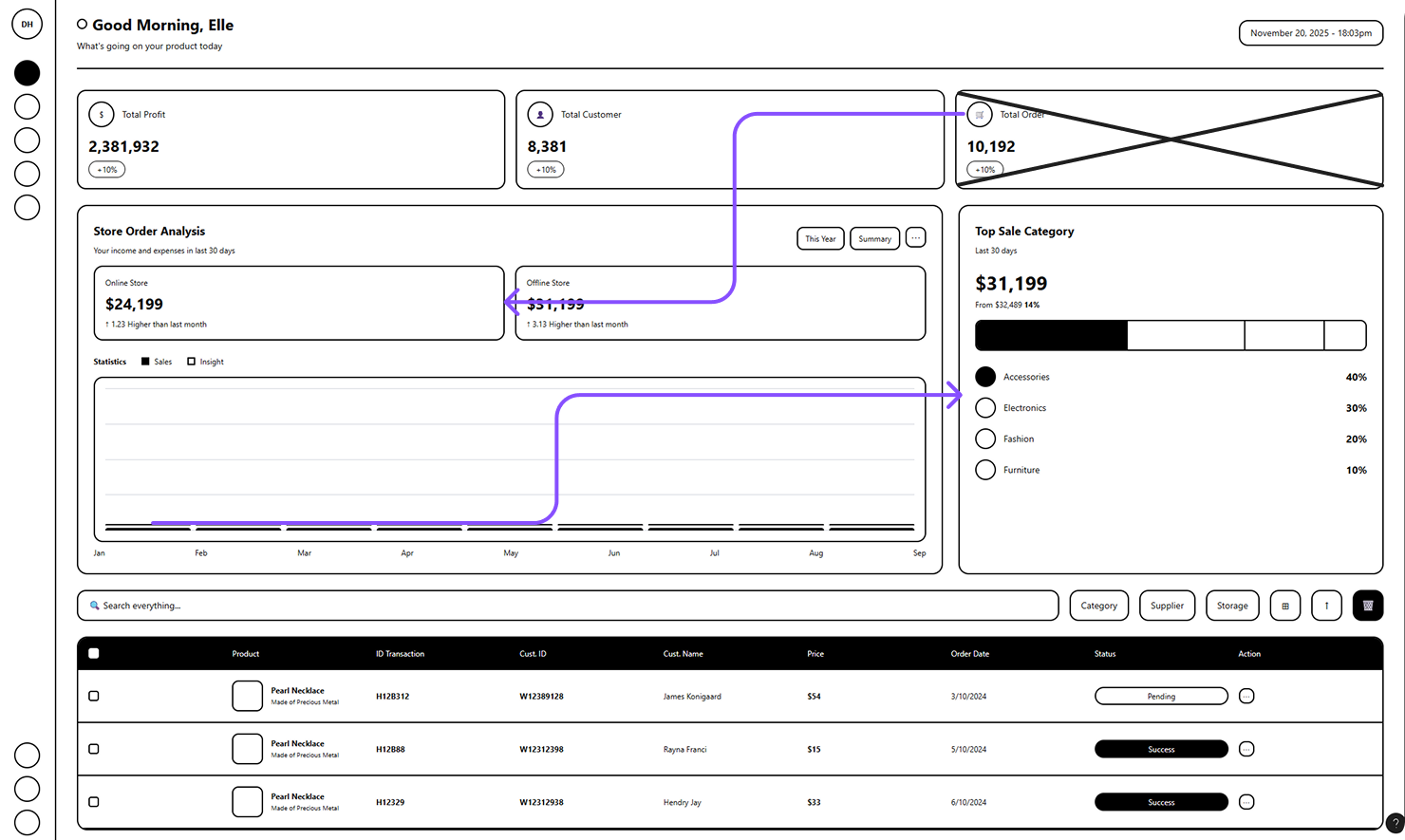Click the DH avatar in the sidebar
This screenshot has width=1405, height=840.
coord(27,25)
